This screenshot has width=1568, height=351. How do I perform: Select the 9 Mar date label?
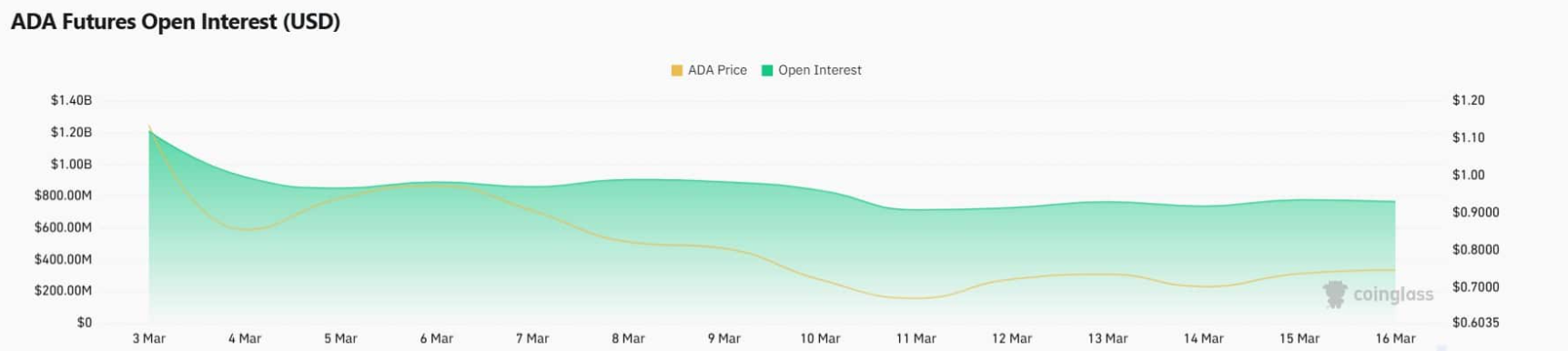click(x=724, y=338)
